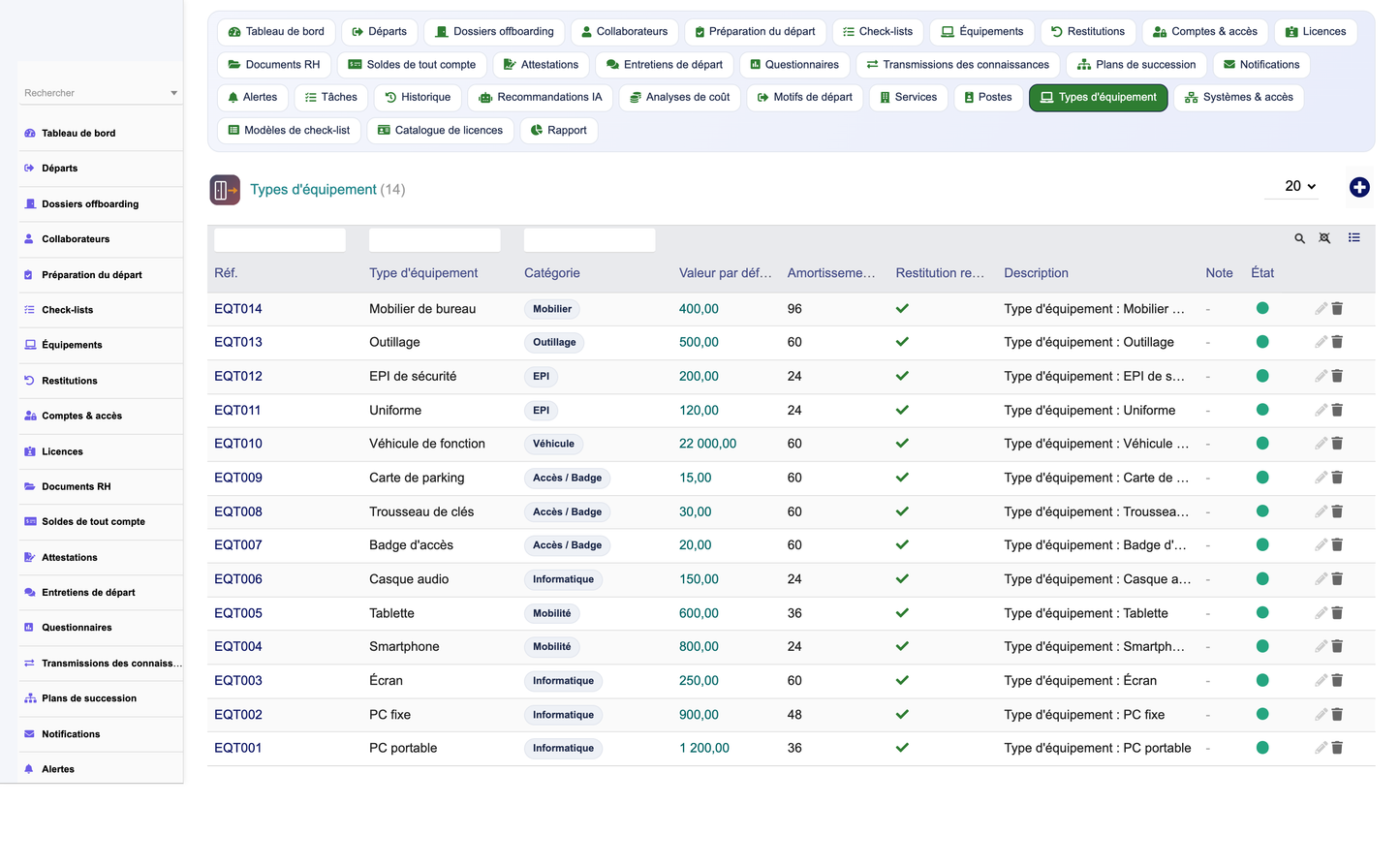The image size is (1400, 866).
Task: Toggle restitution checkmark for EQT001
Action: coord(902,748)
